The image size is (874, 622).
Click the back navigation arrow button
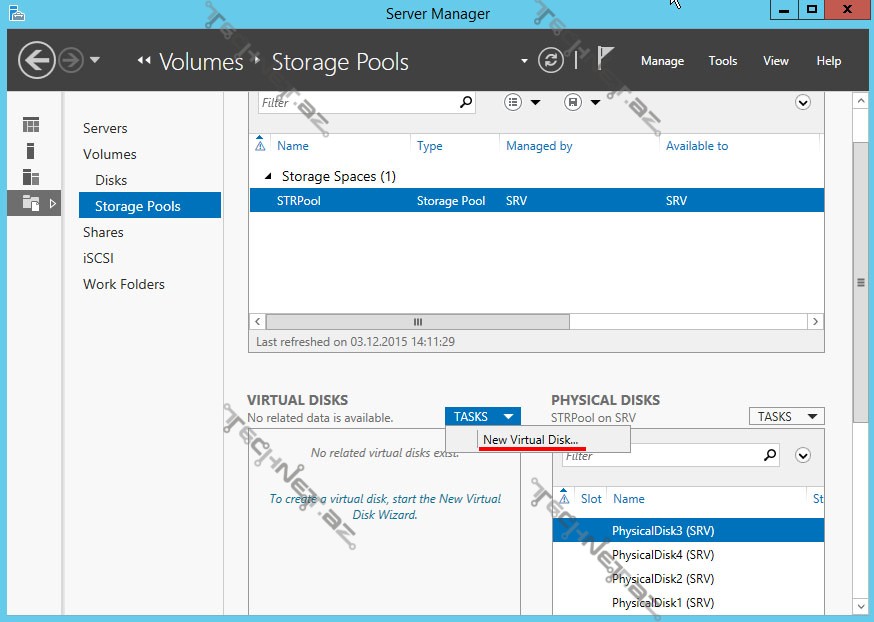pos(37,61)
